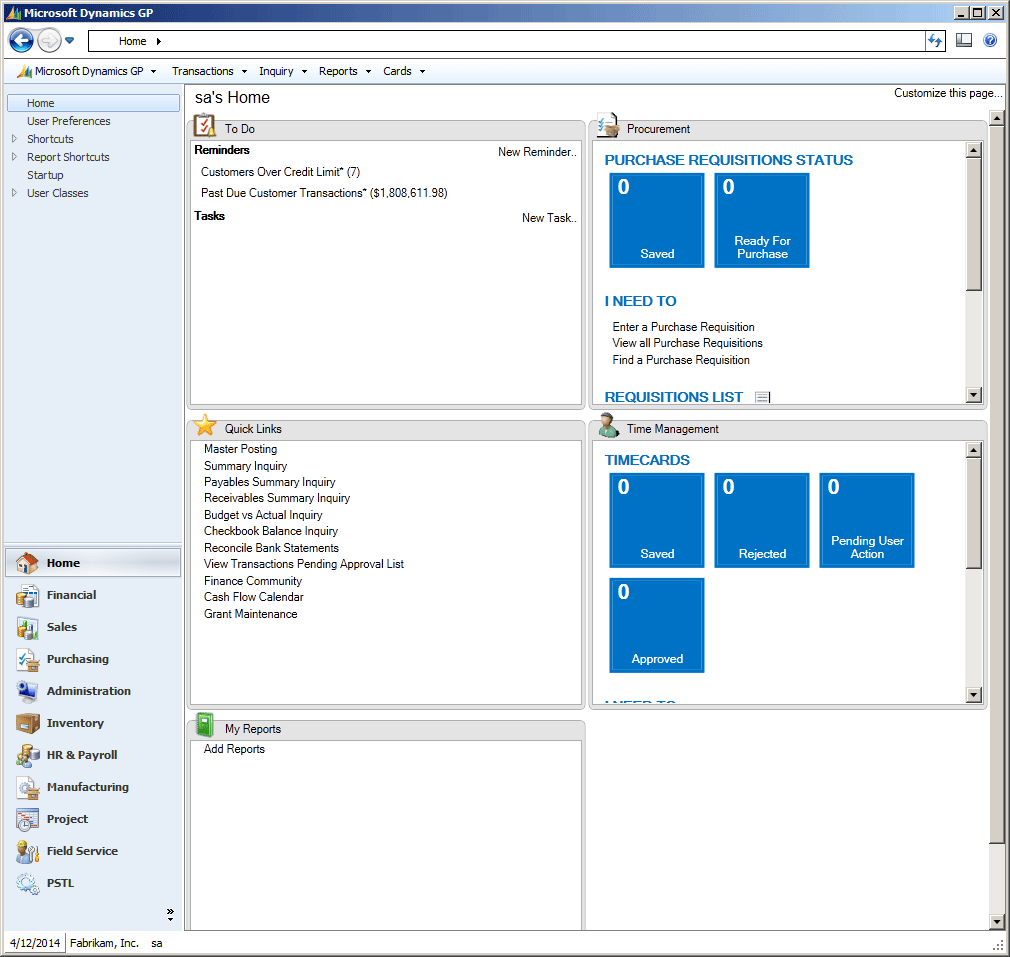
Task: Open the Microsoft Dynamics GP menu
Action: click(x=88, y=71)
